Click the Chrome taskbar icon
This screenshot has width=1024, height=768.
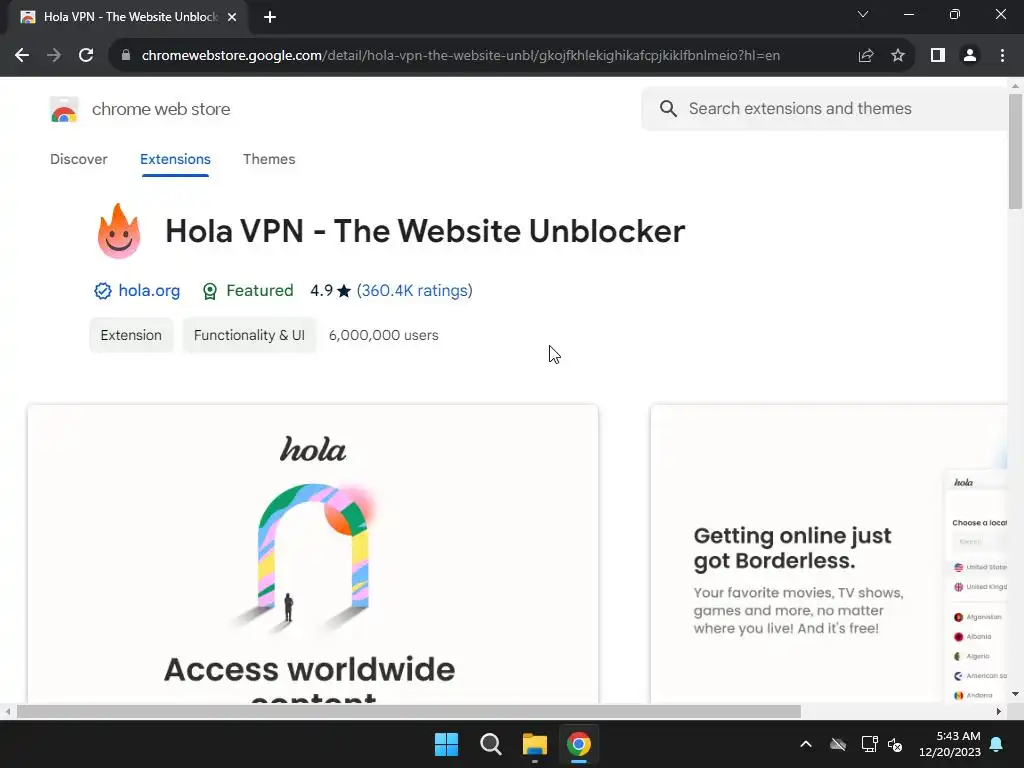pos(579,744)
